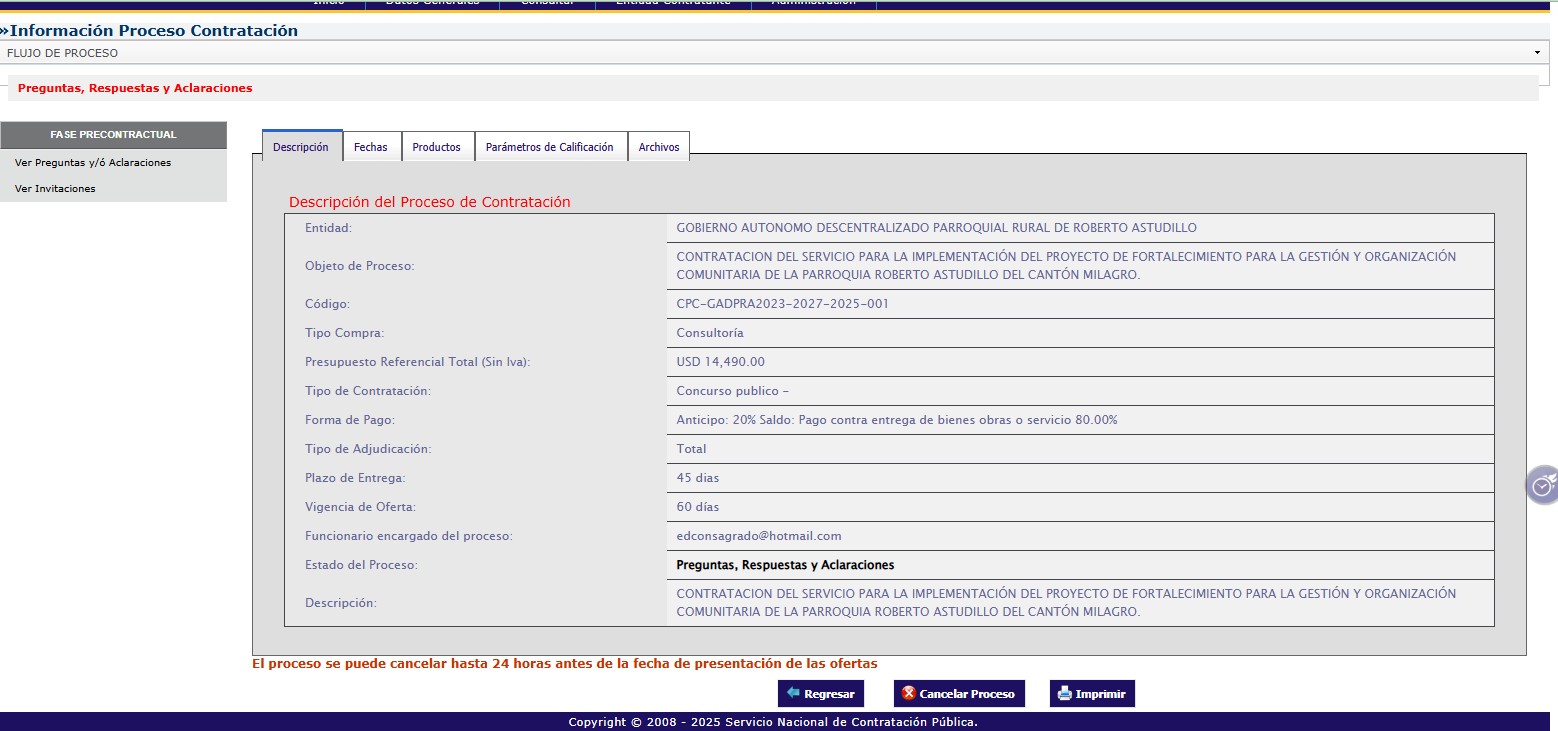Click the process code CPC-GADPRA2023-2027-2025-001
Screen dimensions: 1558x731
782,304
